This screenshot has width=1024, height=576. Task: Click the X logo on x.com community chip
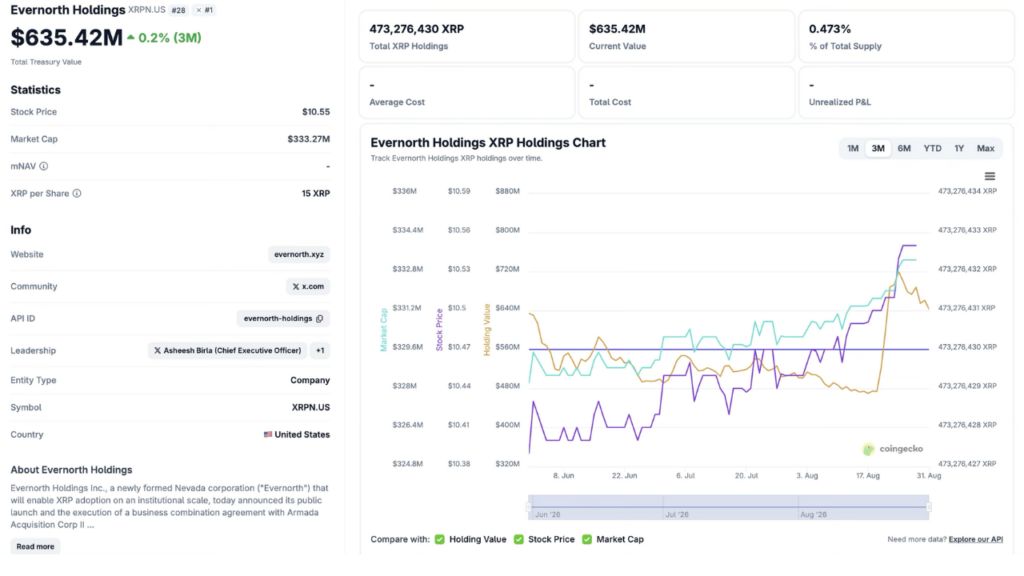[x=296, y=287]
